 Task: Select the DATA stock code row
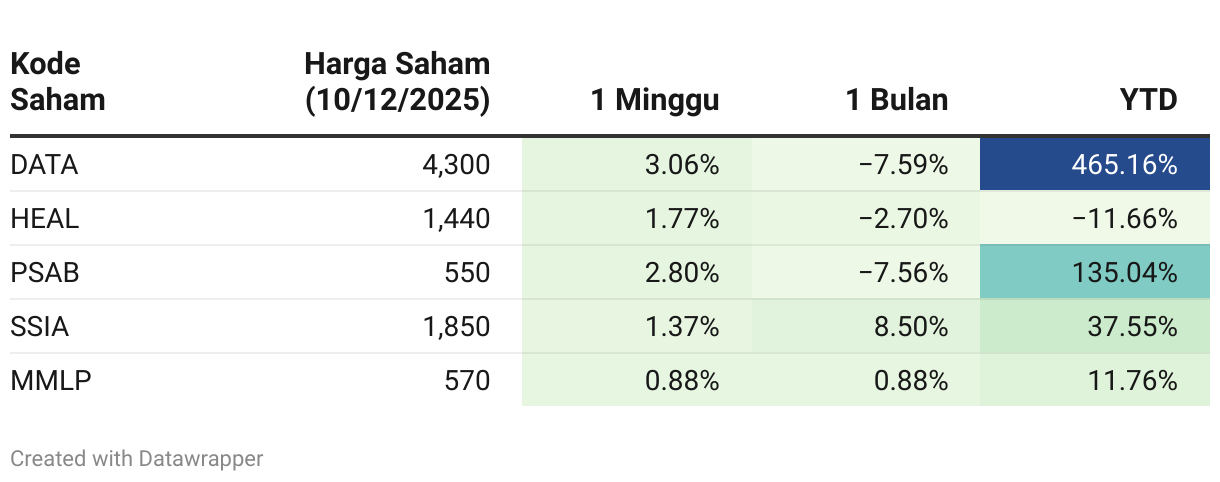click(44, 165)
